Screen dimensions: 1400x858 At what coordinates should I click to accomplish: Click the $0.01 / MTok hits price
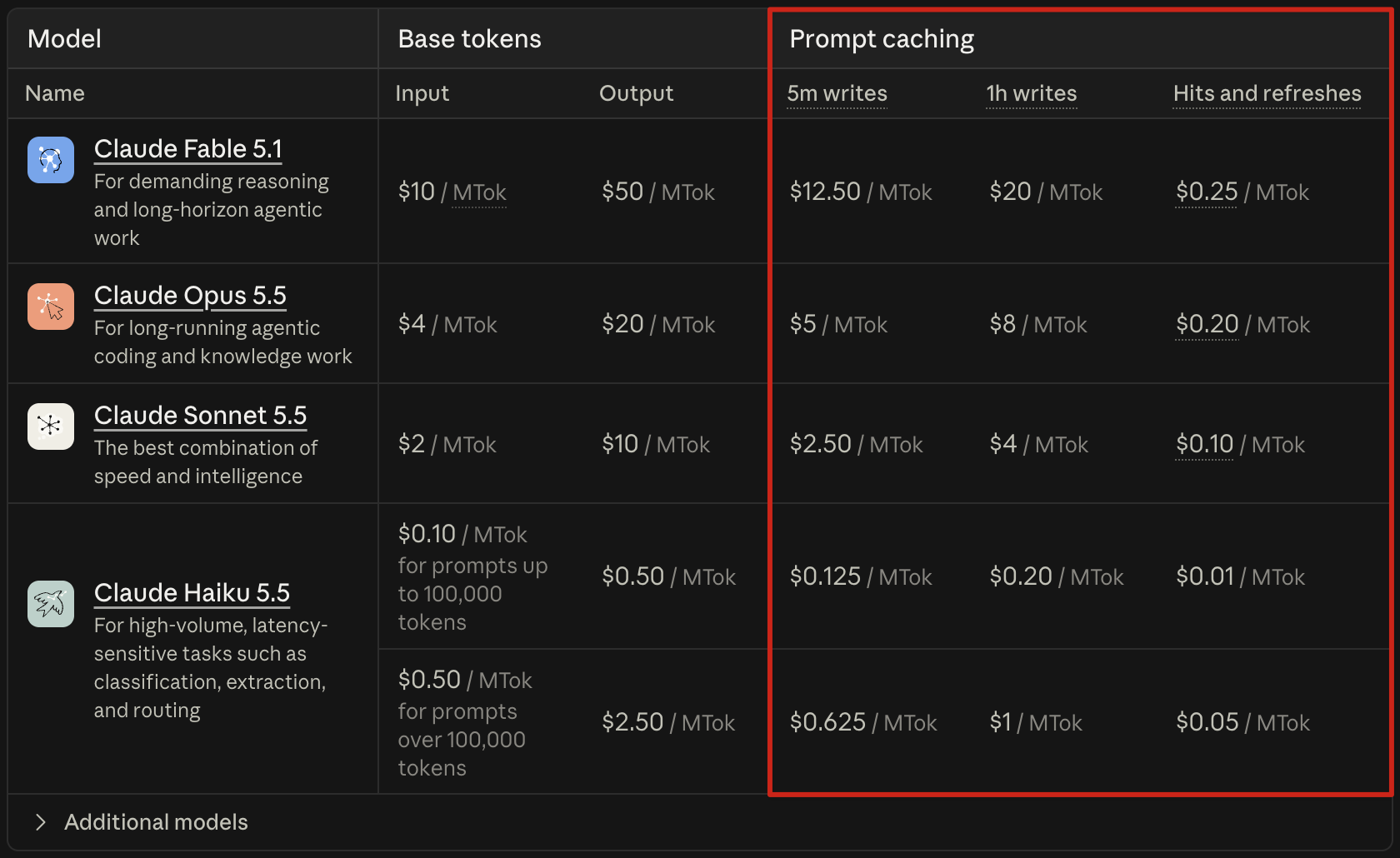click(x=1241, y=577)
